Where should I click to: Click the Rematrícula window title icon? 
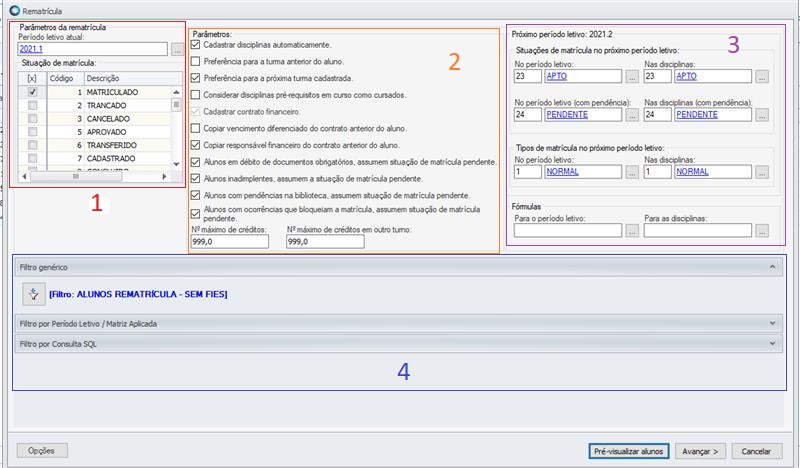tap(12, 10)
